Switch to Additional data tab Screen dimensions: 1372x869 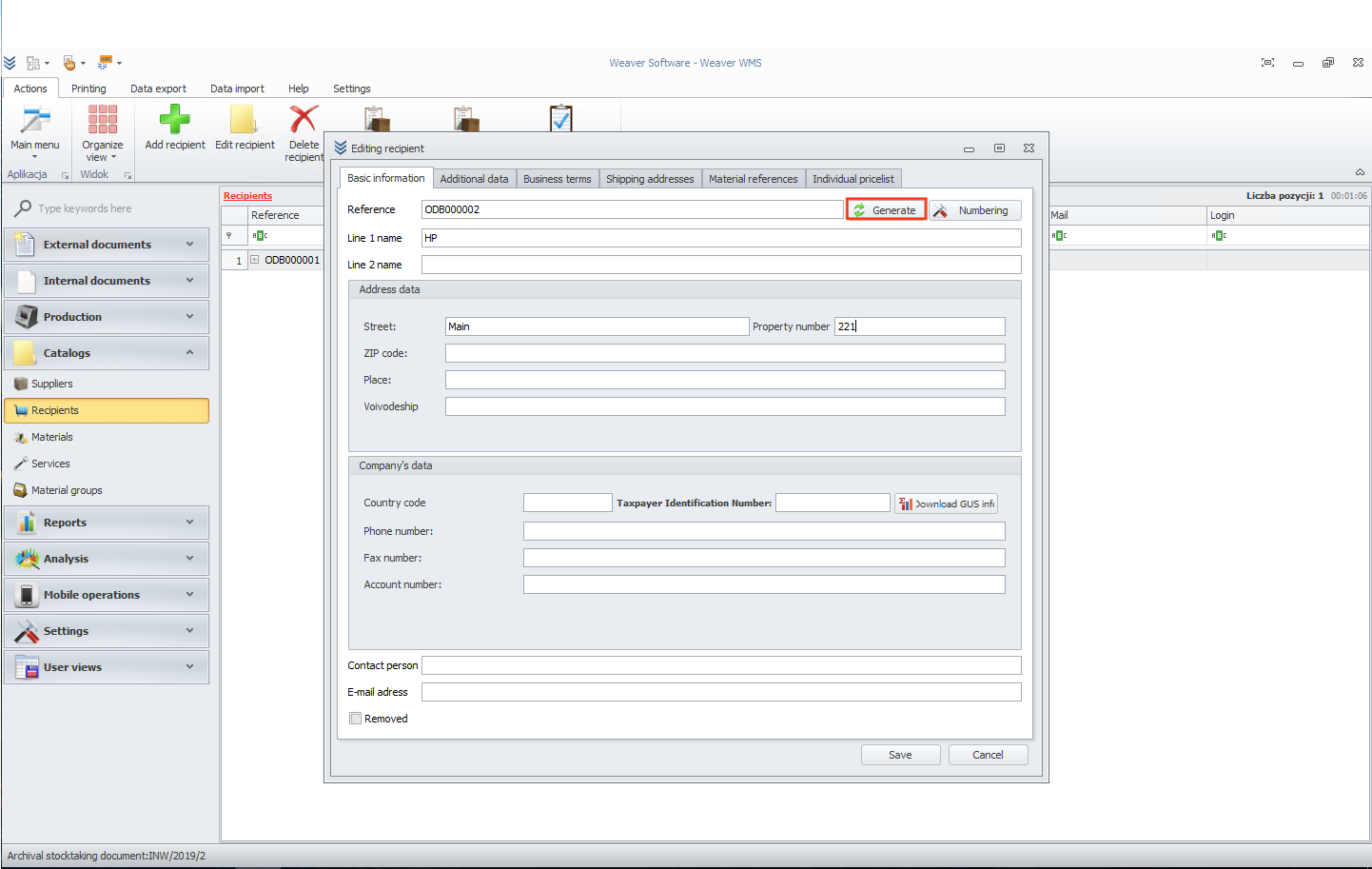(474, 179)
